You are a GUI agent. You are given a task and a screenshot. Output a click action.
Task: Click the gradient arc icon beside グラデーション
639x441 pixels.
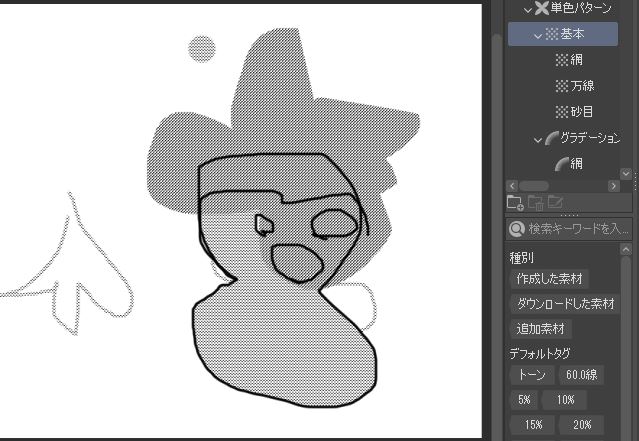552,138
